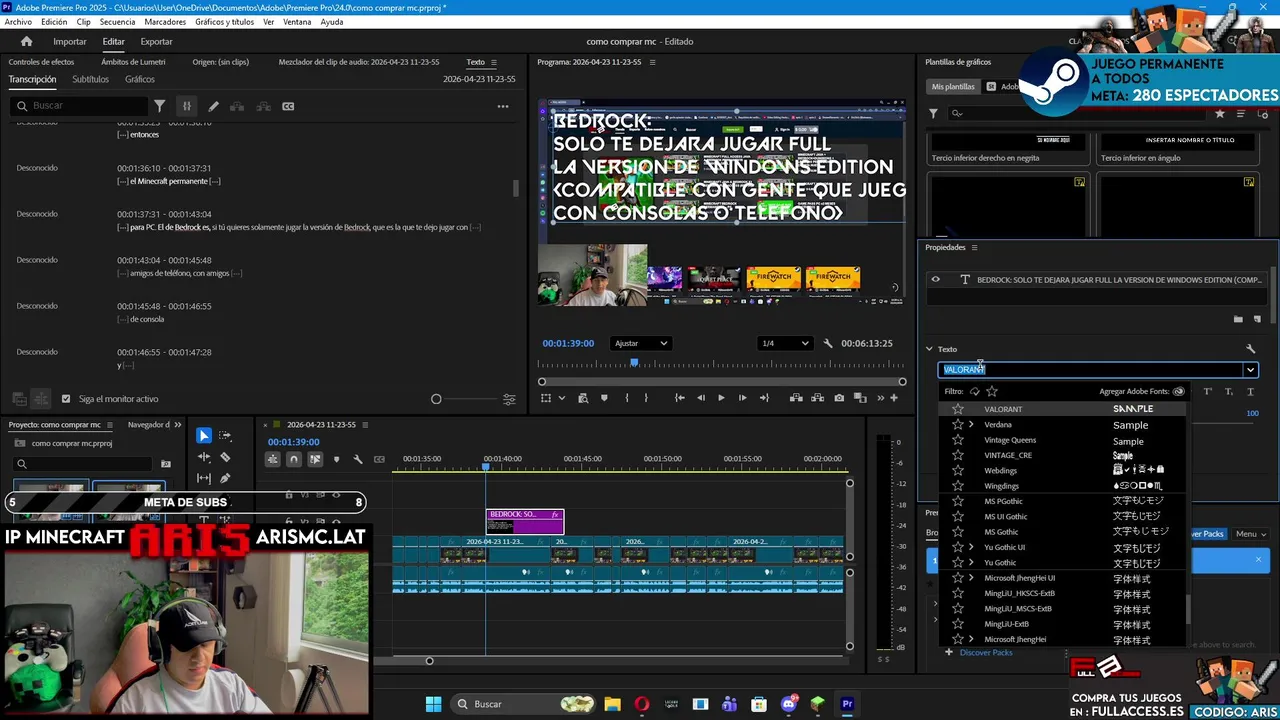1280x720 pixels.
Task: Click the timeline horizontal zoom scroll handle
Action: click(429, 660)
